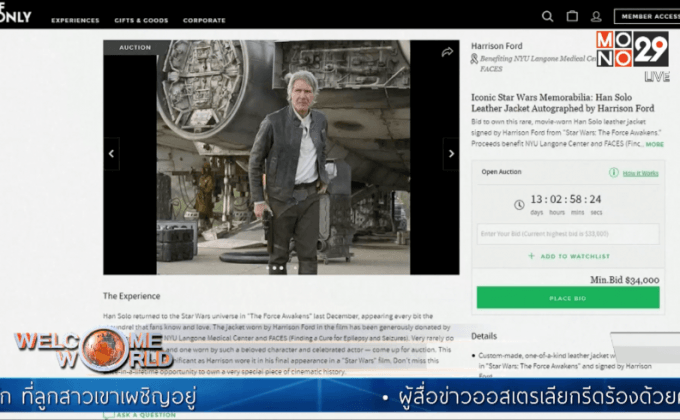Click the countdown clock icon
This screenshot has height=420, width=680.
[518, 204]
